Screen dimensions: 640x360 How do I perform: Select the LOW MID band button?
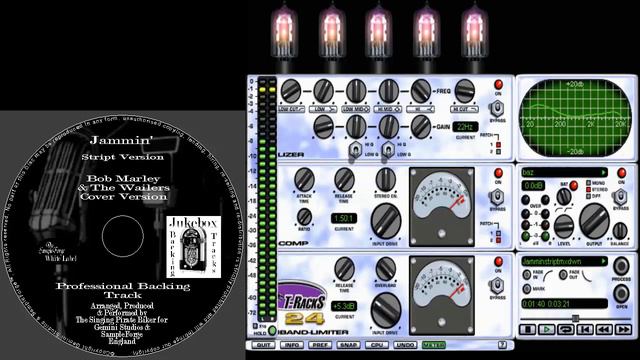click(x=356, y=109)
